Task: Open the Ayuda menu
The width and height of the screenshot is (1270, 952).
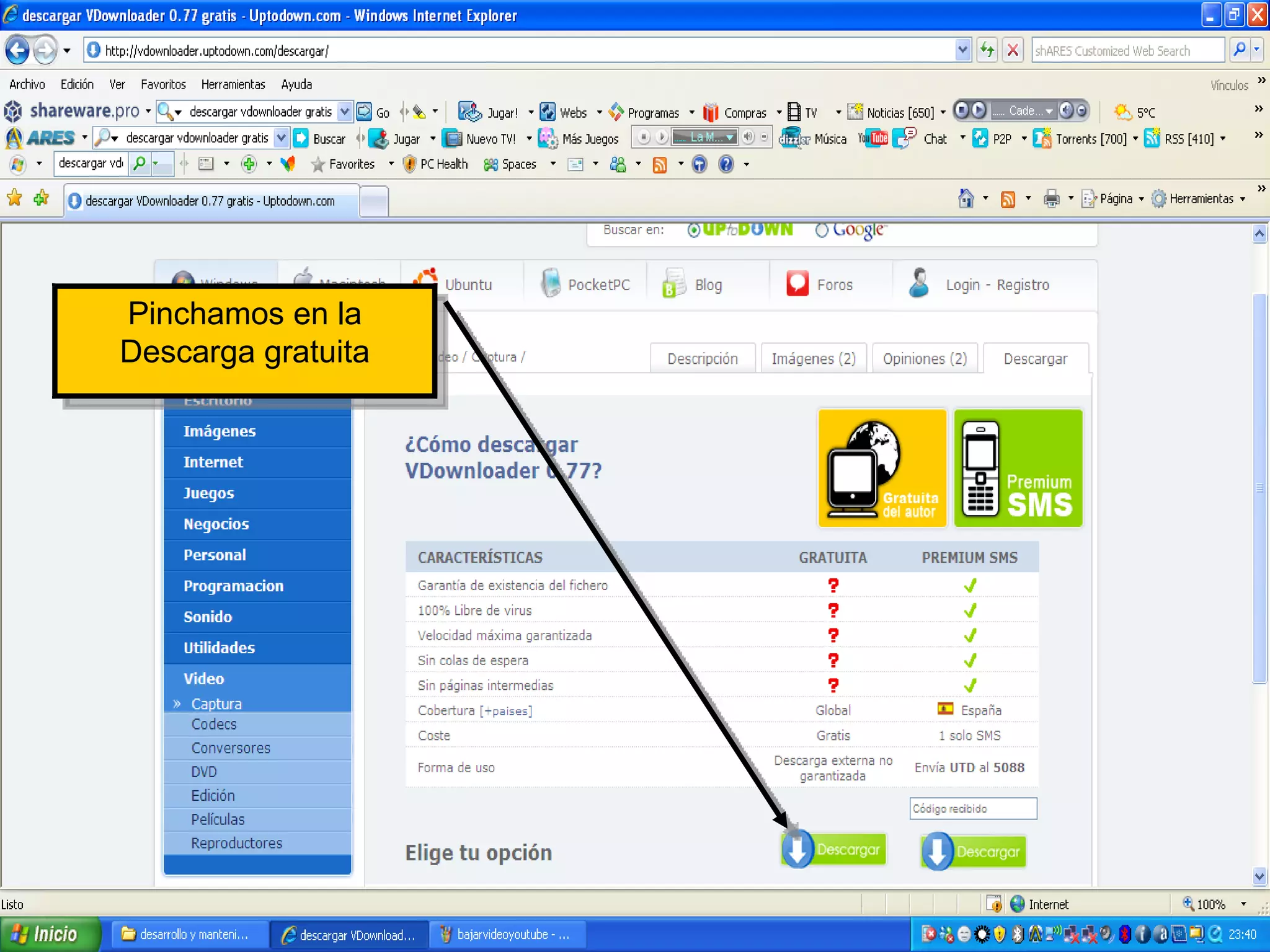Action: (296, 84)
